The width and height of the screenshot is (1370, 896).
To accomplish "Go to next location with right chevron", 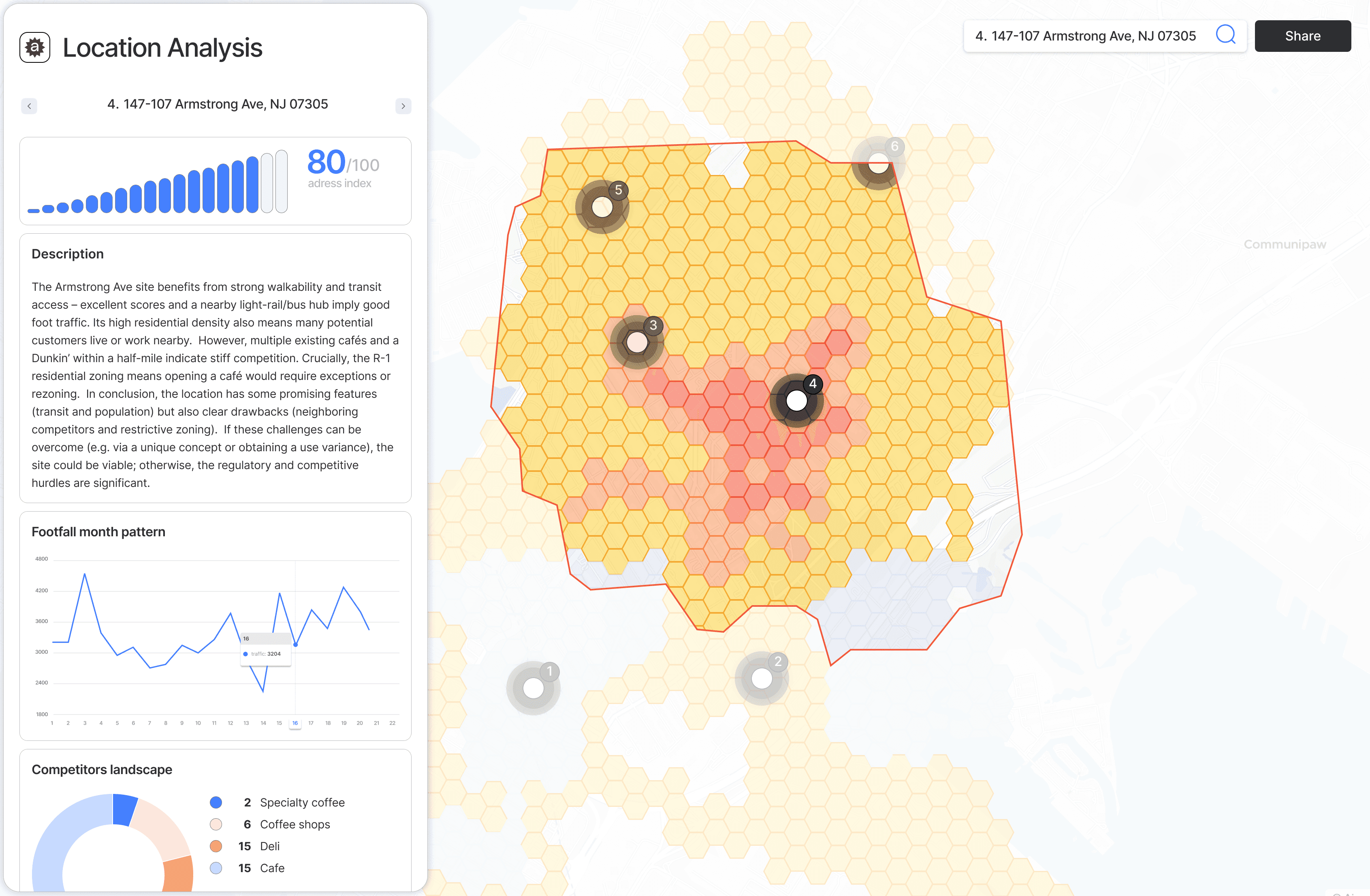I will pyautogui.click(x=403, y=106).
